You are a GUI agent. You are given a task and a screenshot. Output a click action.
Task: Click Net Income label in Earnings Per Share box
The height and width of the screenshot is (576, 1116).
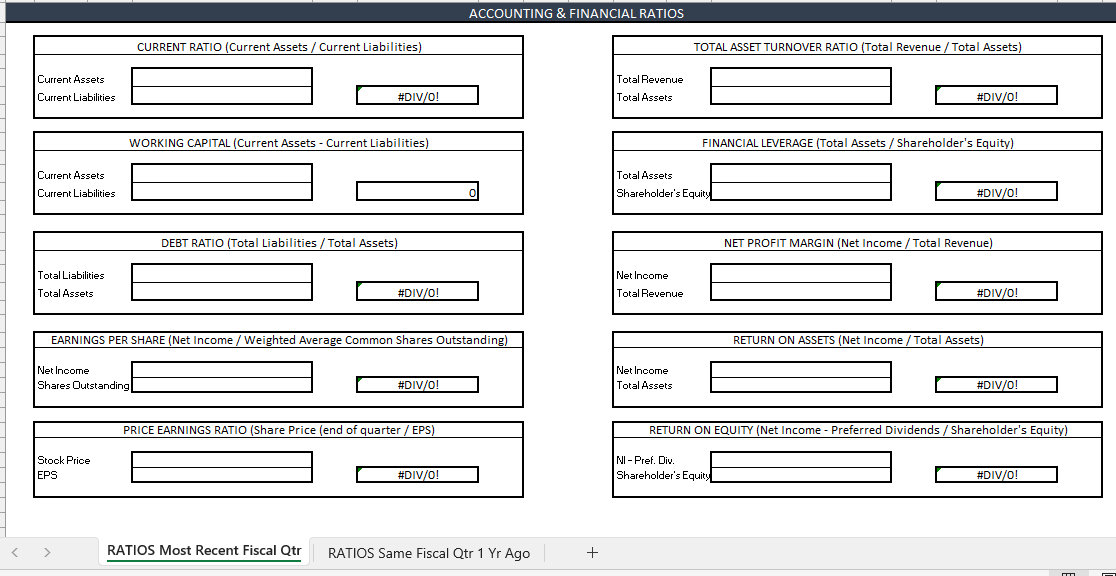point(63,370)
